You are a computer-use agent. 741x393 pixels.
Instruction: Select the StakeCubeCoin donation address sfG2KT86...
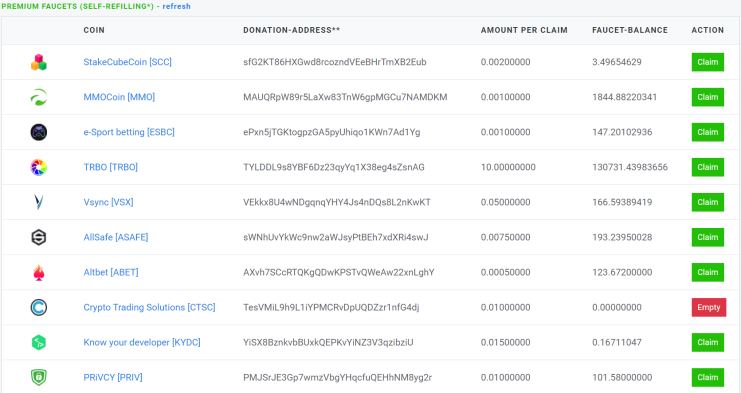click(335, 62)
